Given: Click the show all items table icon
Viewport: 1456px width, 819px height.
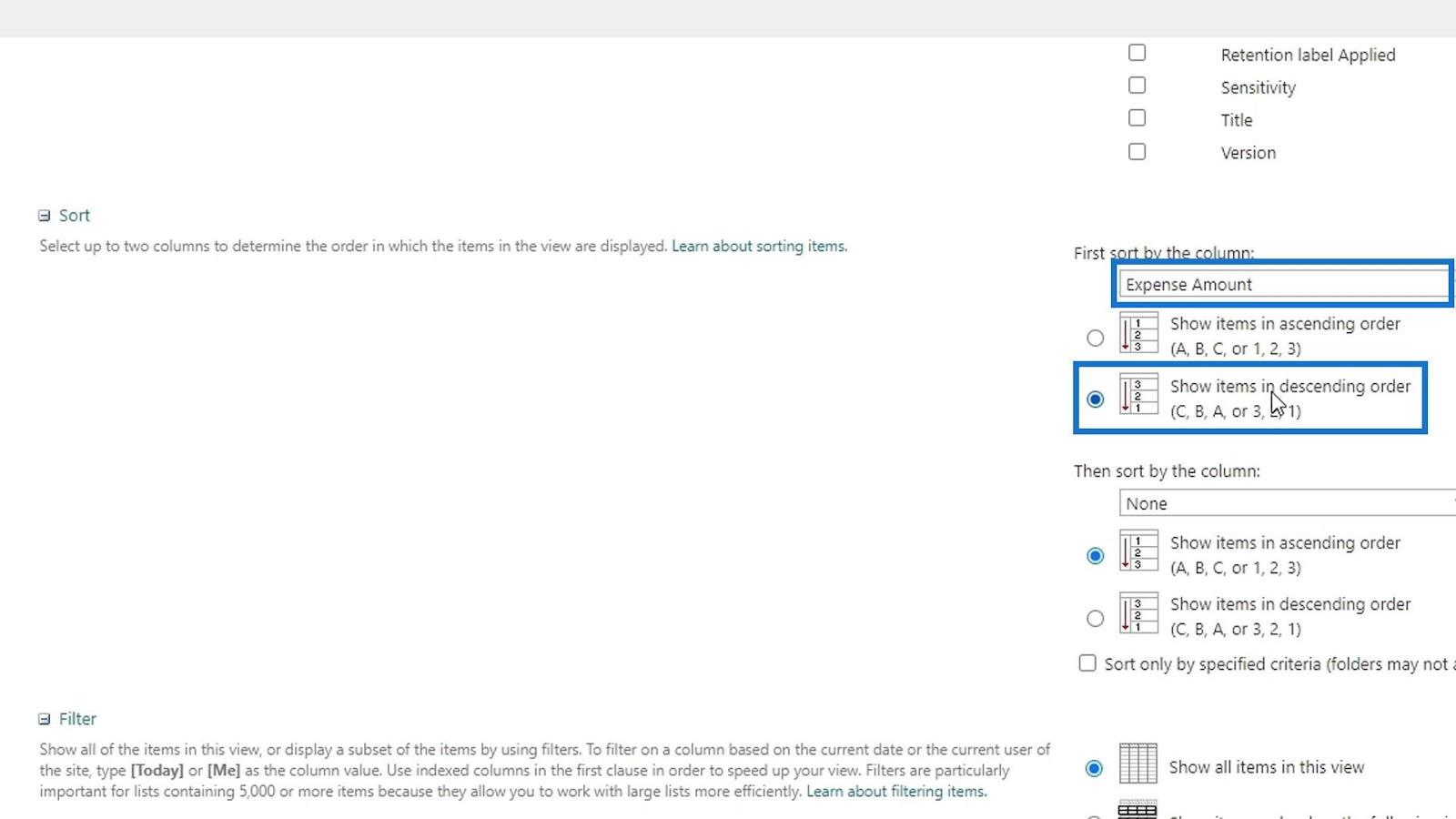Looking at the screenshot, I should click(x=1137, y=763).
